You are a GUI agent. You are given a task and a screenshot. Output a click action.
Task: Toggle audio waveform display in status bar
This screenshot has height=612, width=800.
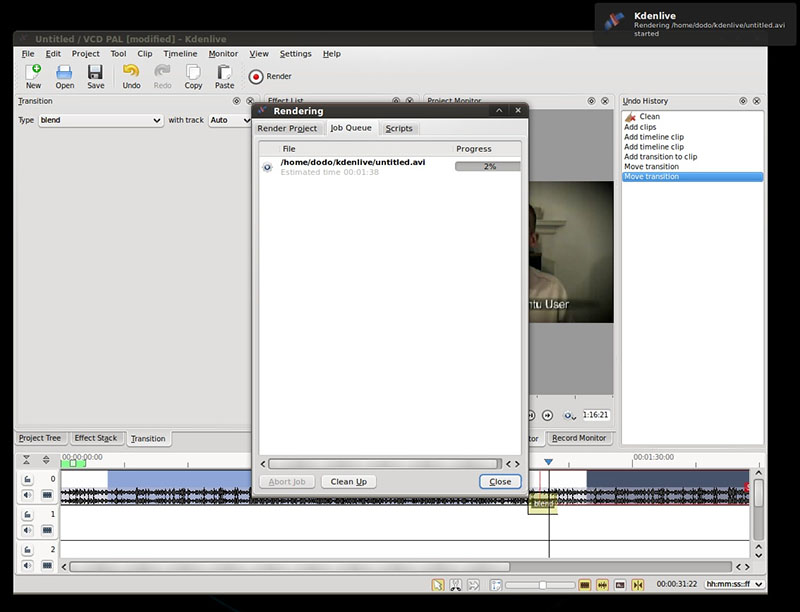point(603,585)
